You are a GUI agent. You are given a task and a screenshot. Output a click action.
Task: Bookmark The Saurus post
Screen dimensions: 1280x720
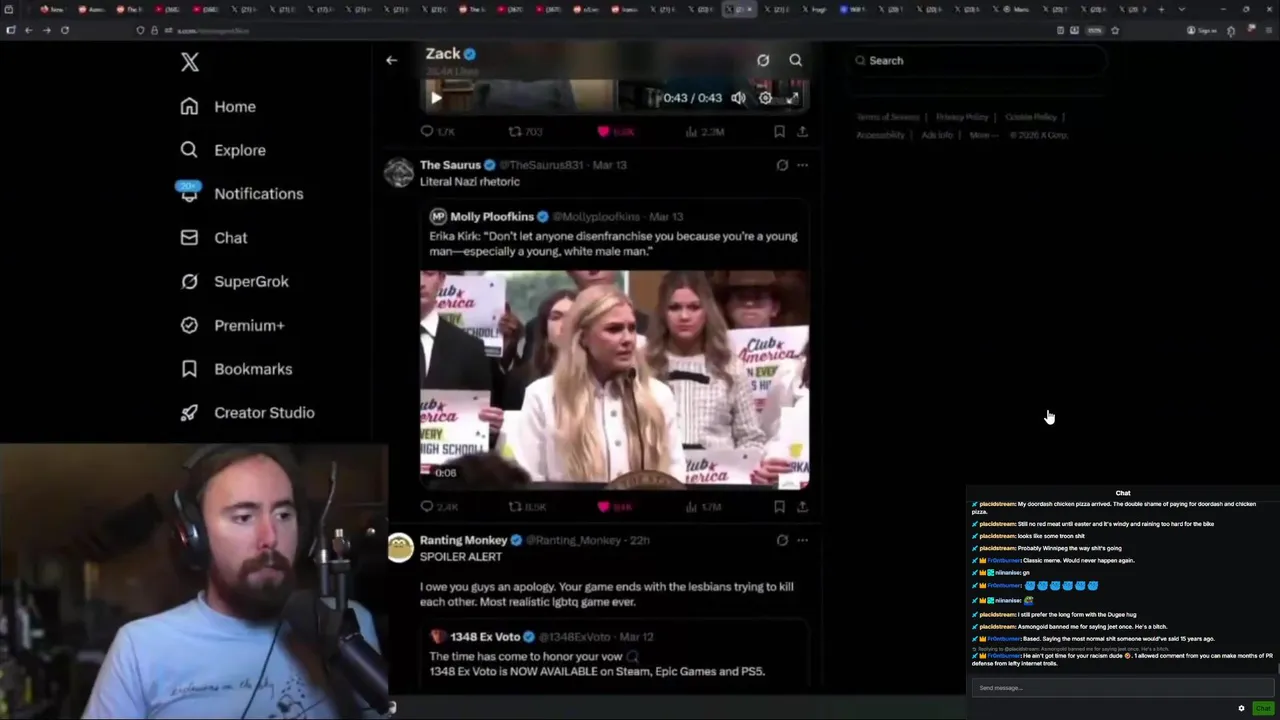pos(779,507)
